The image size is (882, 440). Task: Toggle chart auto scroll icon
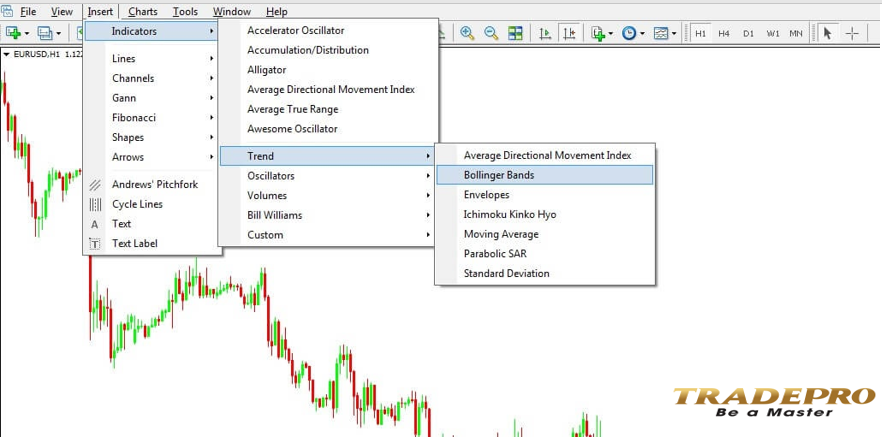[545, 33]
